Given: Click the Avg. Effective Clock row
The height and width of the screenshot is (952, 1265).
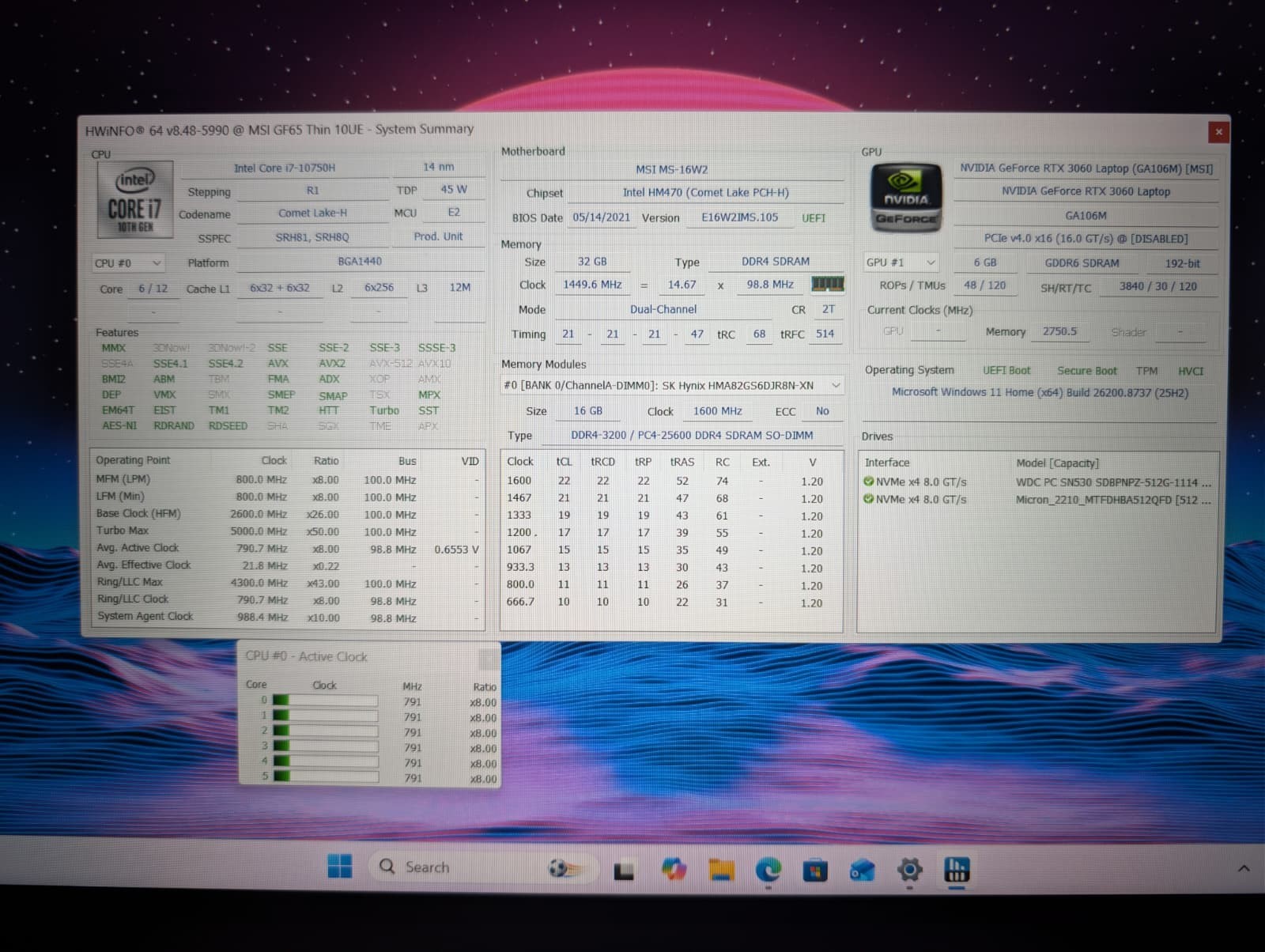Looking at the screenshot, I should (x=288, y=565).
